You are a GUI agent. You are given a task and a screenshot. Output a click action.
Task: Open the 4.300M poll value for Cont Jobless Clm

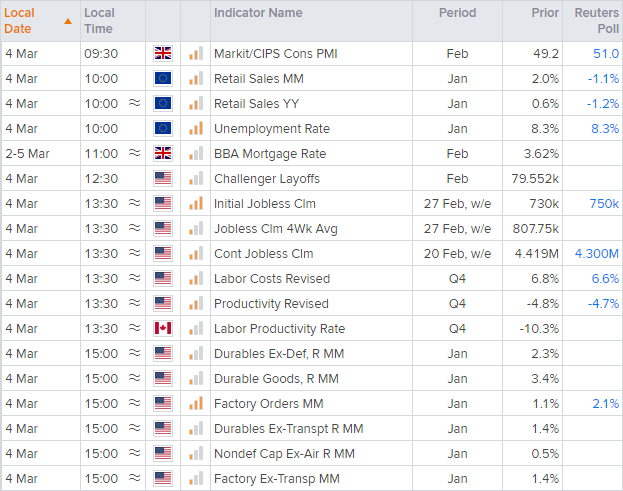[597, 254]
